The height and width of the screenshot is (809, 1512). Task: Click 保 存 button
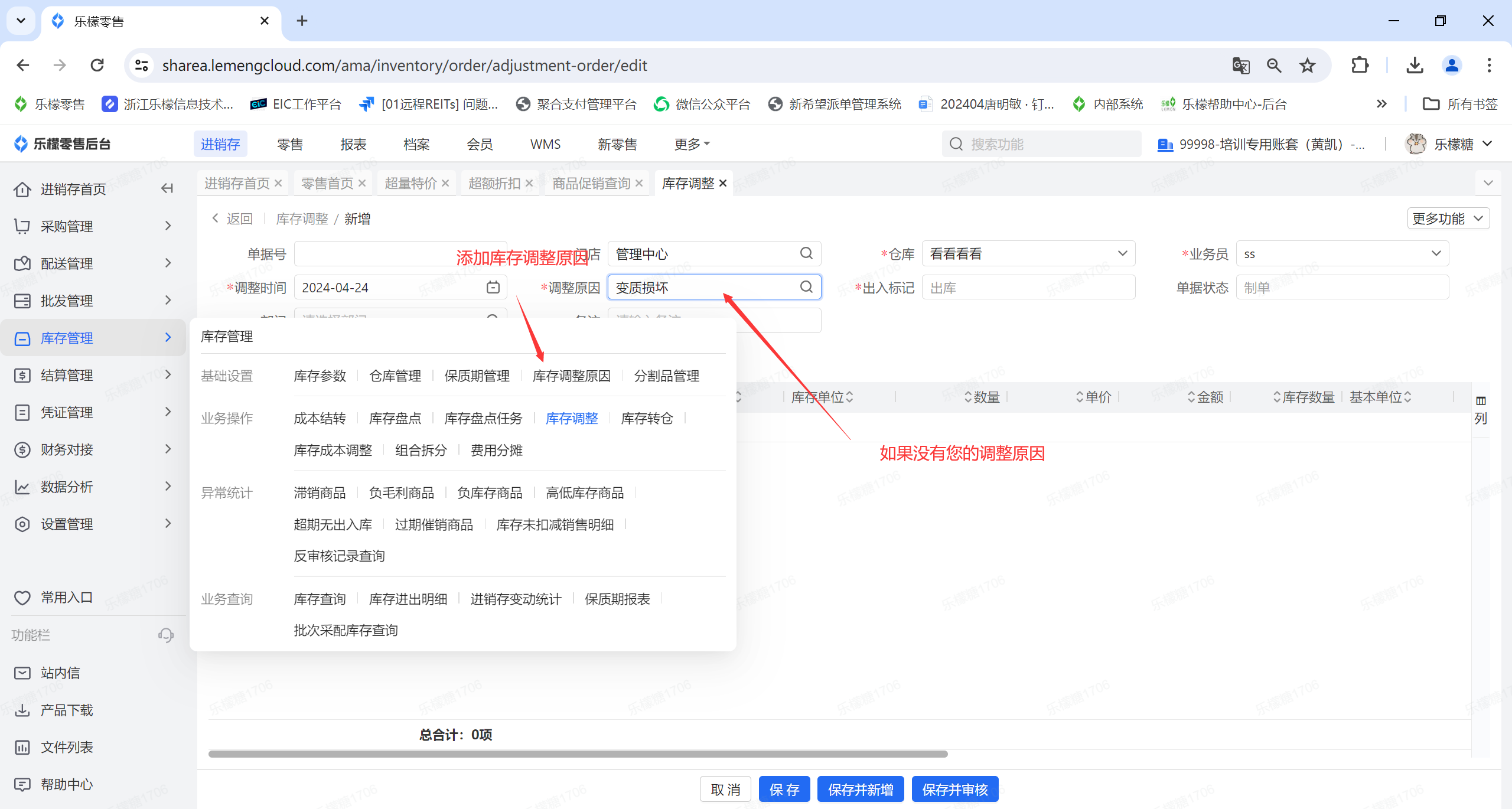tap(784, 790)
